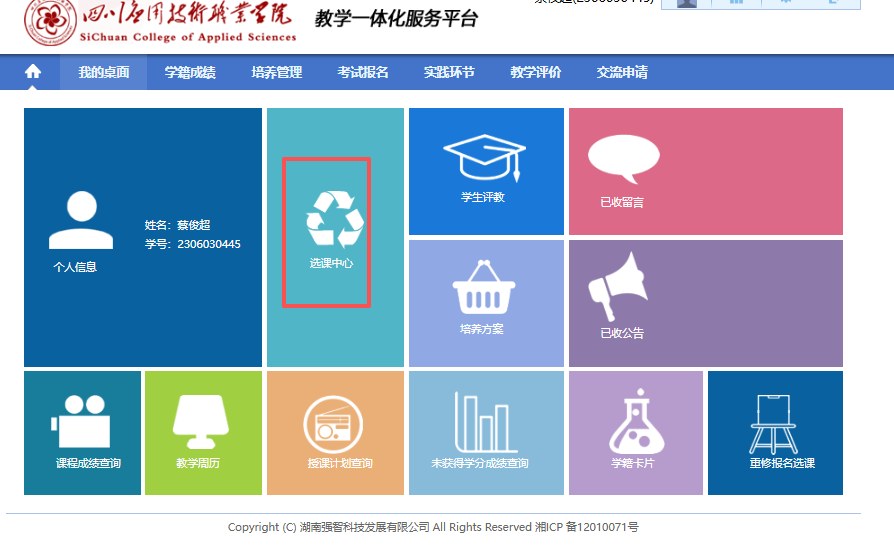The image size is (894, 549).
Task: Click student number 2306030445
Action: 209,244
